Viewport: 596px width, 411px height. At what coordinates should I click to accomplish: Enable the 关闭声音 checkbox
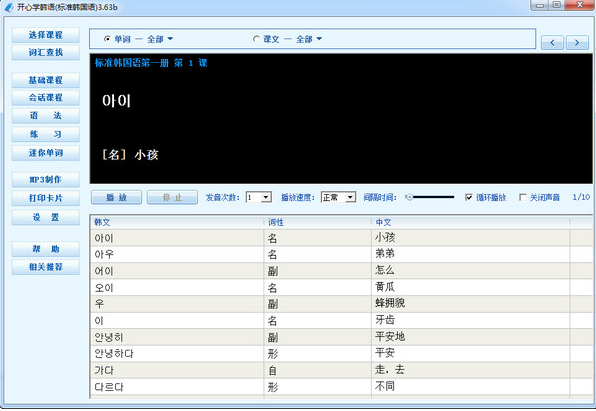tap(523, 197)
